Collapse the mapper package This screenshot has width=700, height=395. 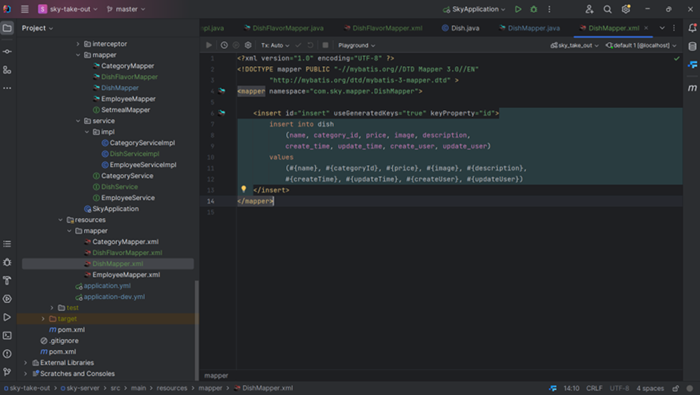tap(78, 55)
